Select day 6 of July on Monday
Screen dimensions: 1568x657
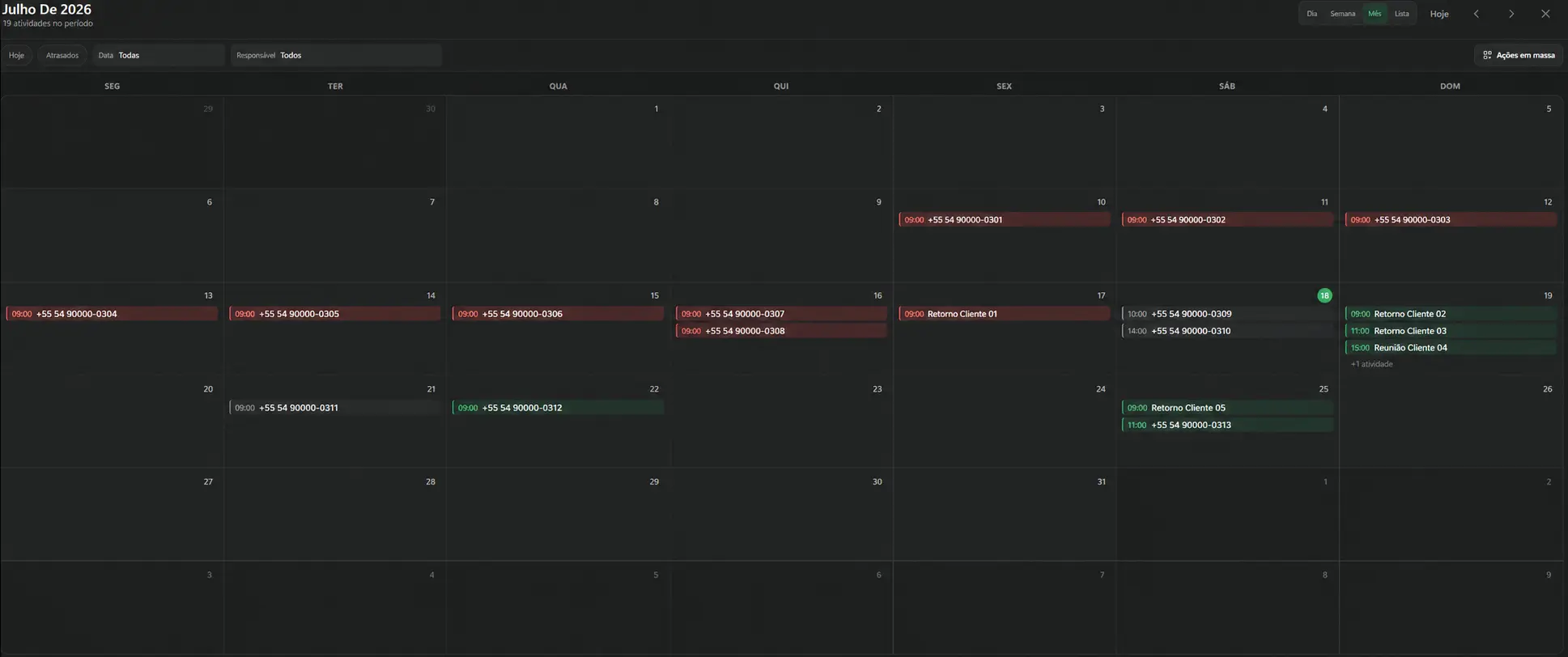pos(113,235)
